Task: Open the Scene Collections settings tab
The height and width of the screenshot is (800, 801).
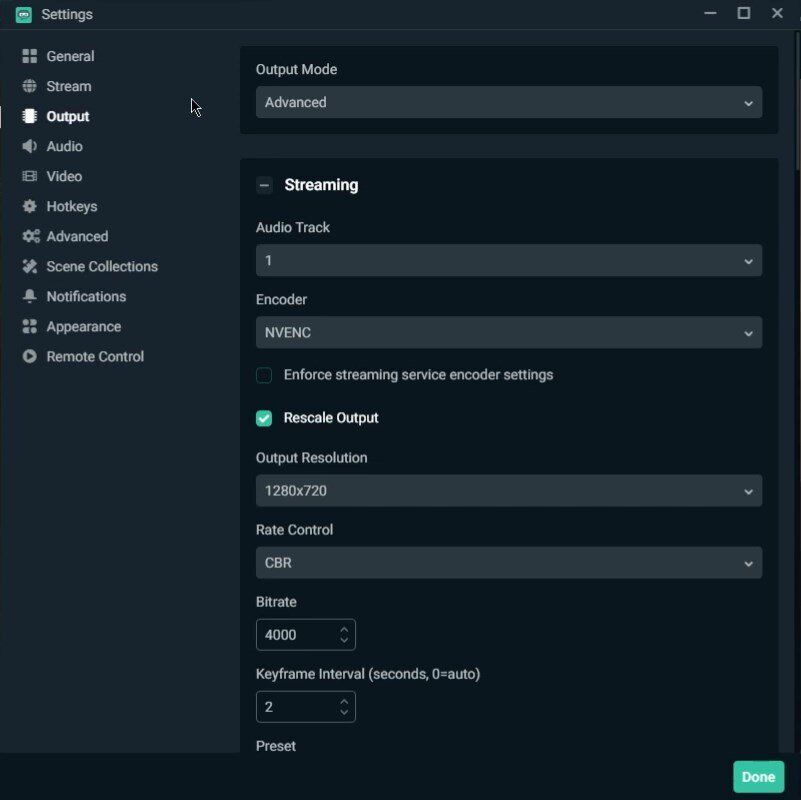Action: (101, 267)
